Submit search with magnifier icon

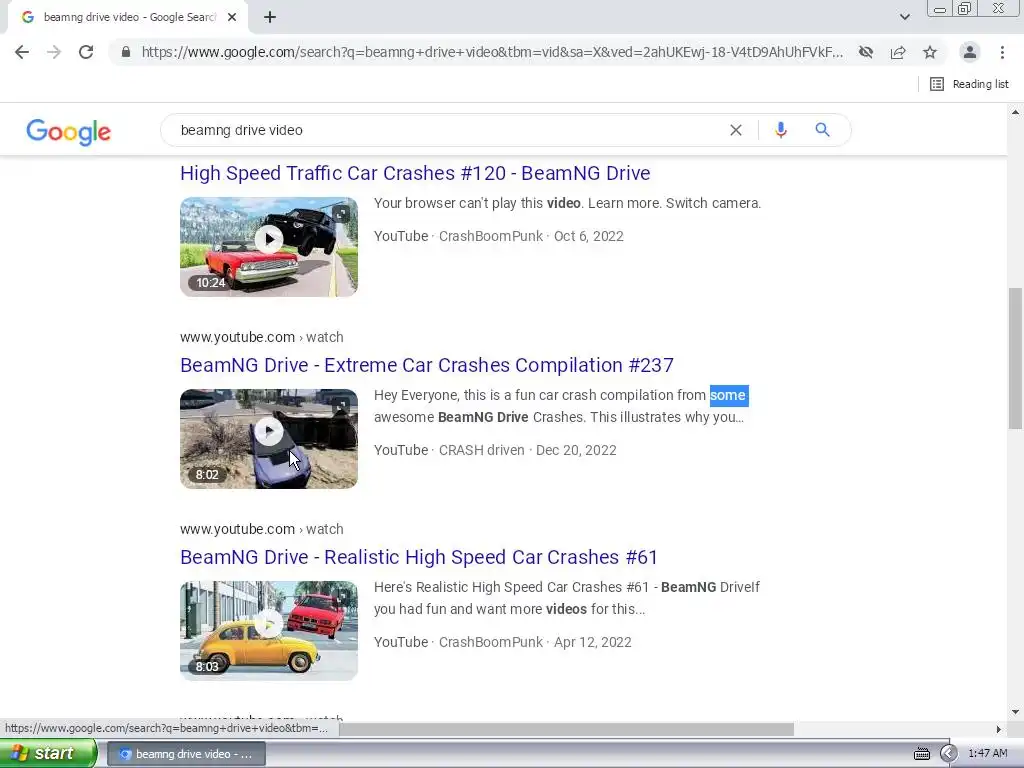pos(822,130)
